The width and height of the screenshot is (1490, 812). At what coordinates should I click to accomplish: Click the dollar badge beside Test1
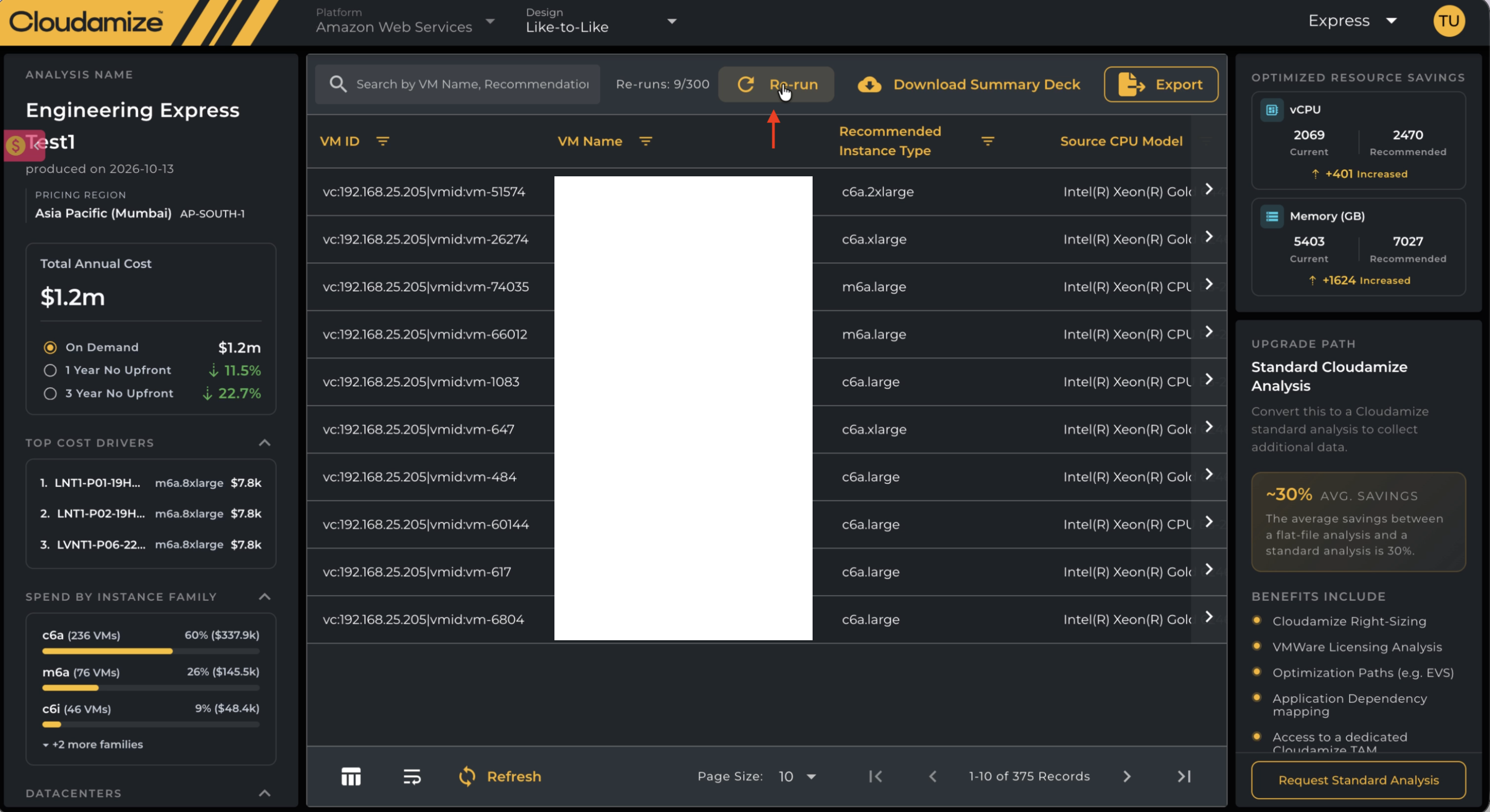point(16,145)
